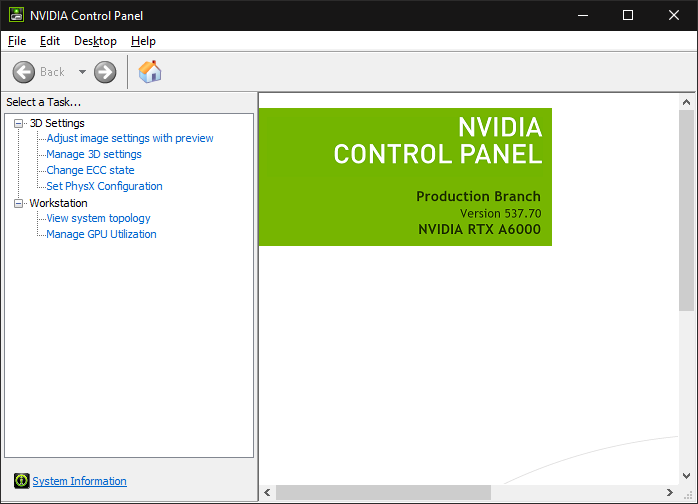The width and height of the screenshot is (698, 504).
Task: Click the Back arrow toolbar icon
Action: point(24,72)
